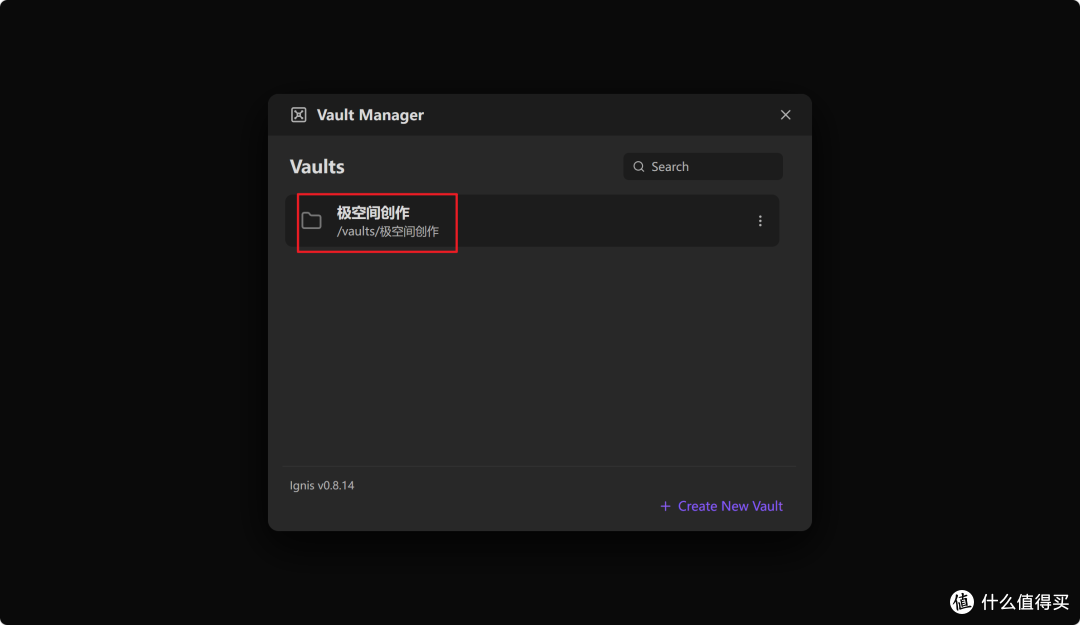Click the 什么值得买 watermark text
Screen dimensions: 1080x625
pyautogui.click(x=1025, y=602)
